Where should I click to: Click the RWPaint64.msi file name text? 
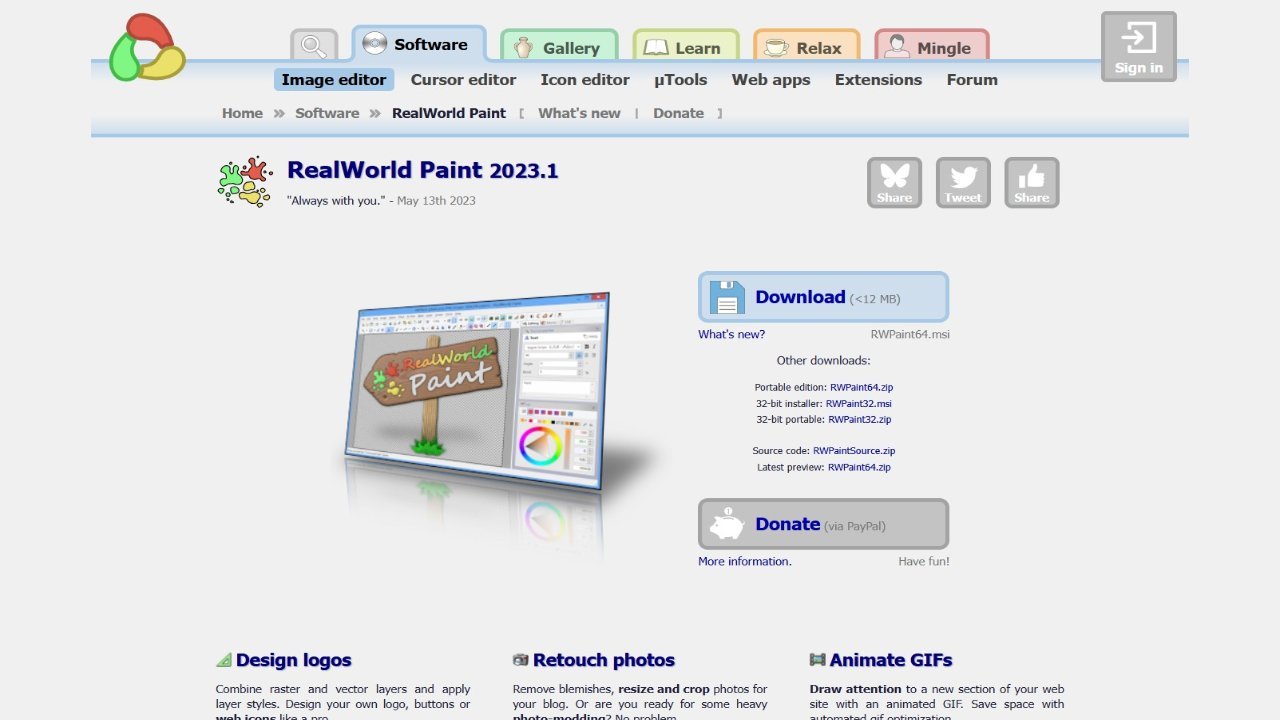(910, 334)
